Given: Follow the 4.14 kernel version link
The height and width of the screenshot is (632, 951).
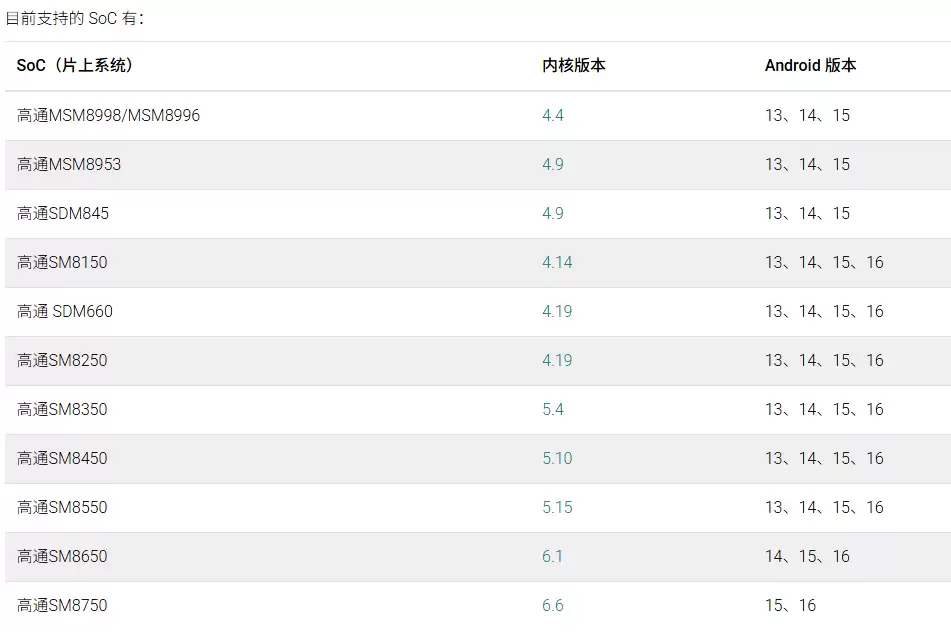Looking at the screenshot, I should coord(557,263).
